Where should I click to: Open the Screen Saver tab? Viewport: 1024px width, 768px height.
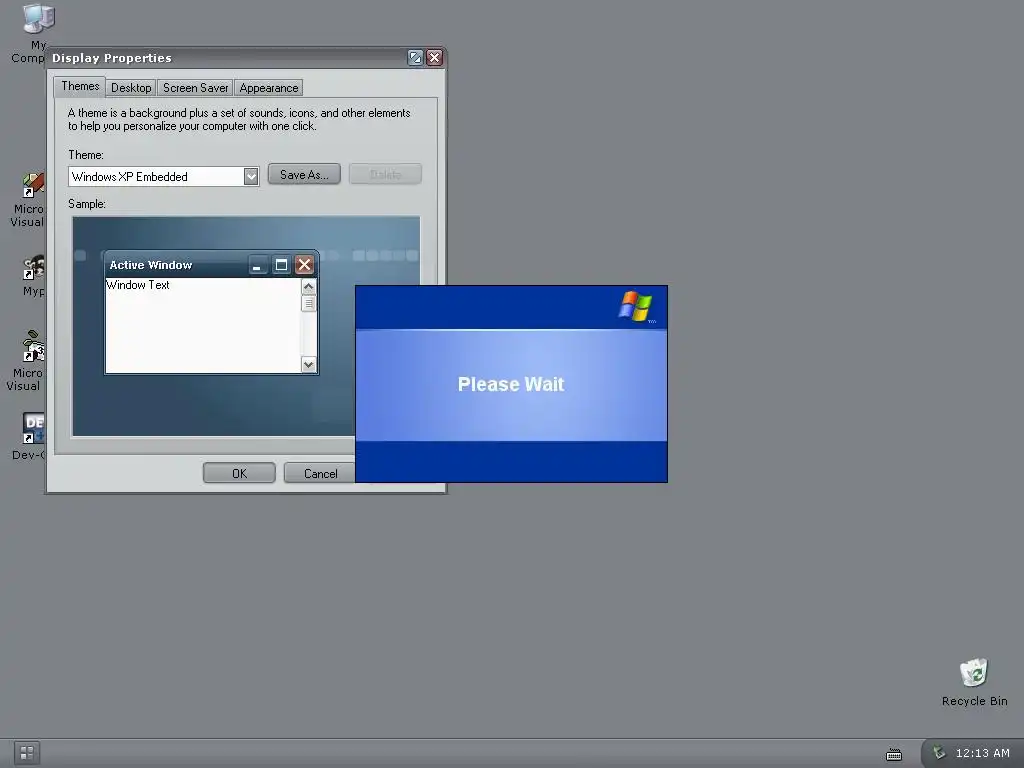[x=195, y=88]
